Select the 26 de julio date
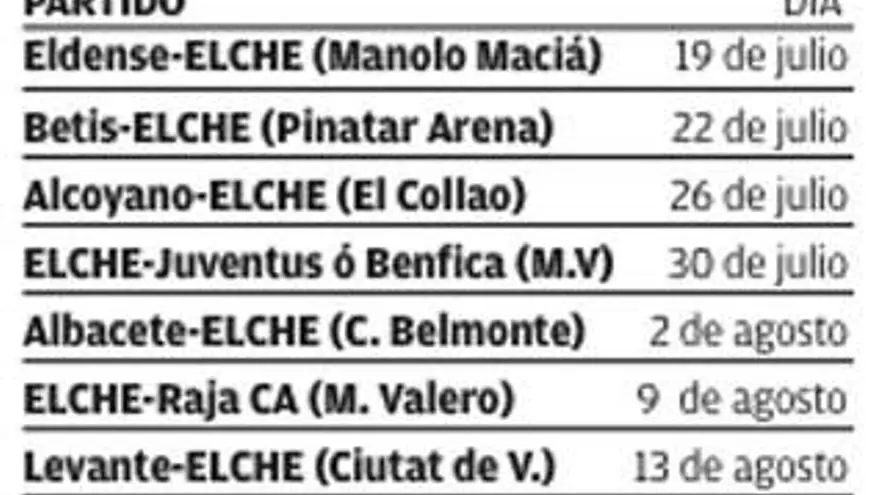880x495 pixels. tap(759, 197)
